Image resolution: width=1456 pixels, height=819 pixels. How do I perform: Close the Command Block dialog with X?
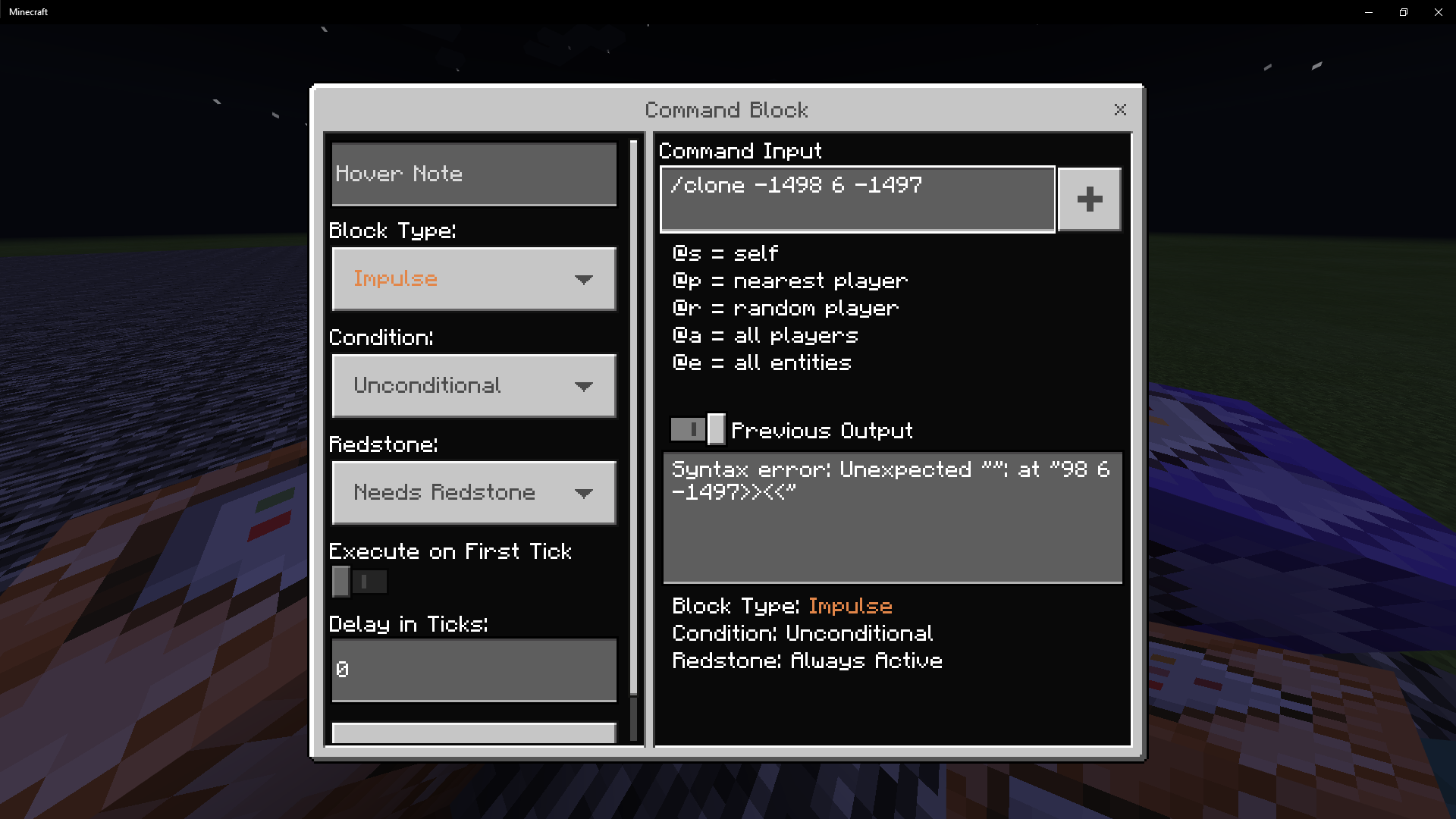[x=1120, y=110]
